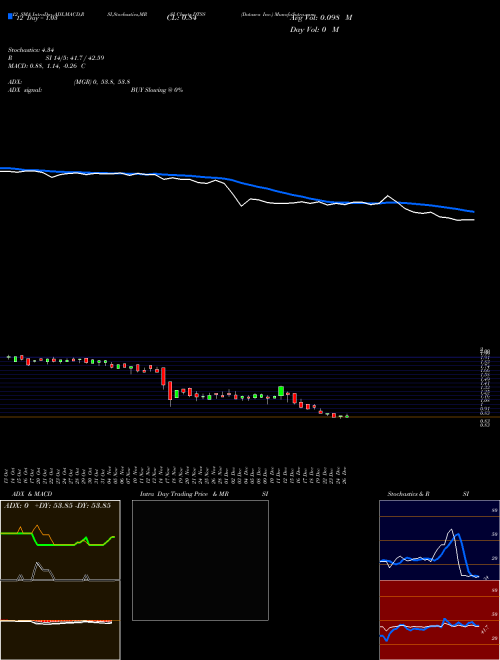This screenshot has width=500, height=660.
Task: Click the 'Day Vol: 0 M' label
Action: click(314, 29)
